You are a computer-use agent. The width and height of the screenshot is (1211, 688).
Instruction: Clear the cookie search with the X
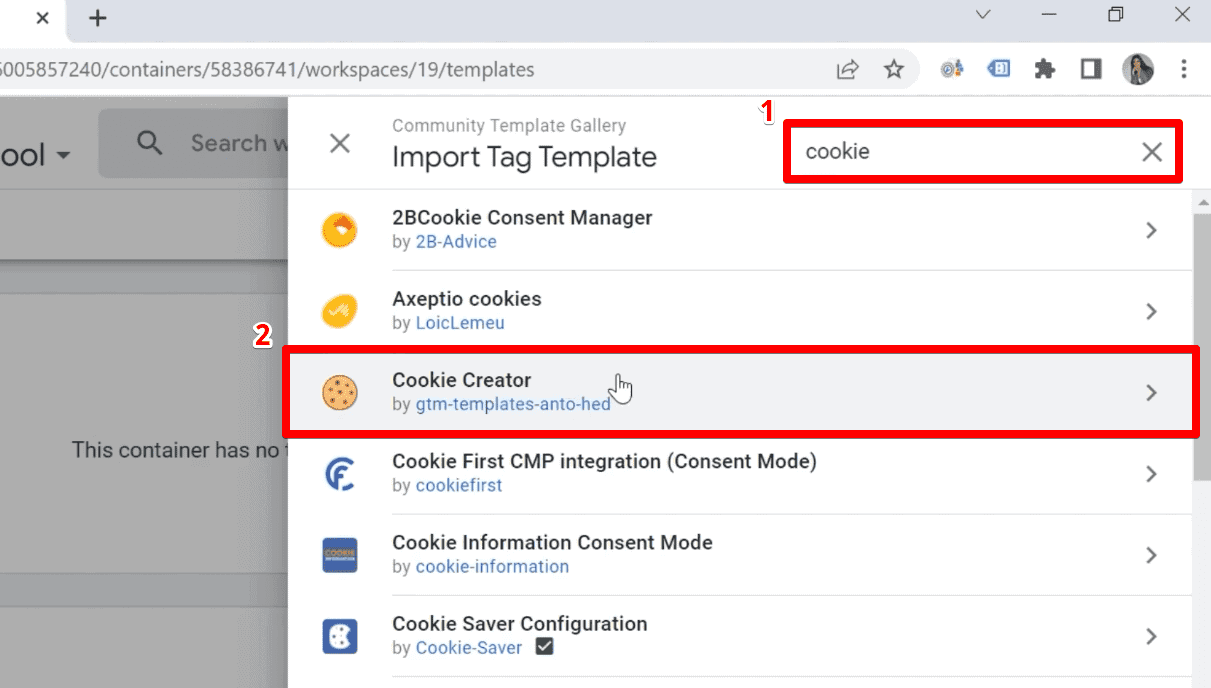coord(1151,151)
